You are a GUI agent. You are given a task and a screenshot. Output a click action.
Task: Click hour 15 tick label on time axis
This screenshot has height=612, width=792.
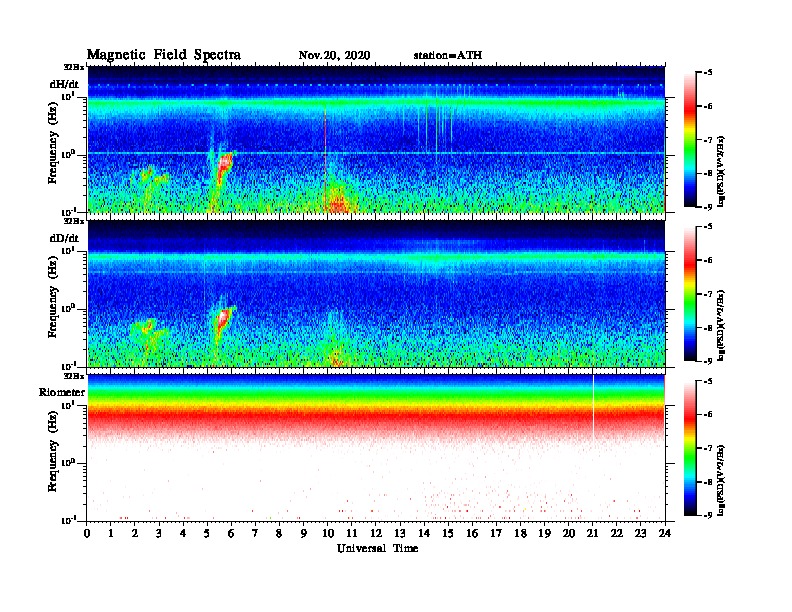pyautogui.click(x=448, y=533)
